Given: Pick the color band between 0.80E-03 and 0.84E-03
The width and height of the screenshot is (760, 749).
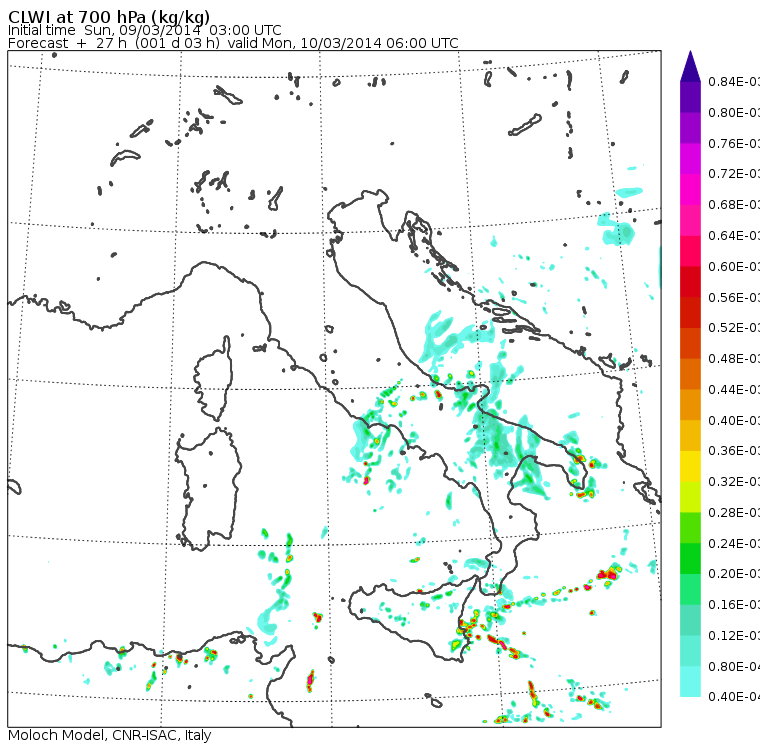Looking at the screenshot, I should coord(690,97).
